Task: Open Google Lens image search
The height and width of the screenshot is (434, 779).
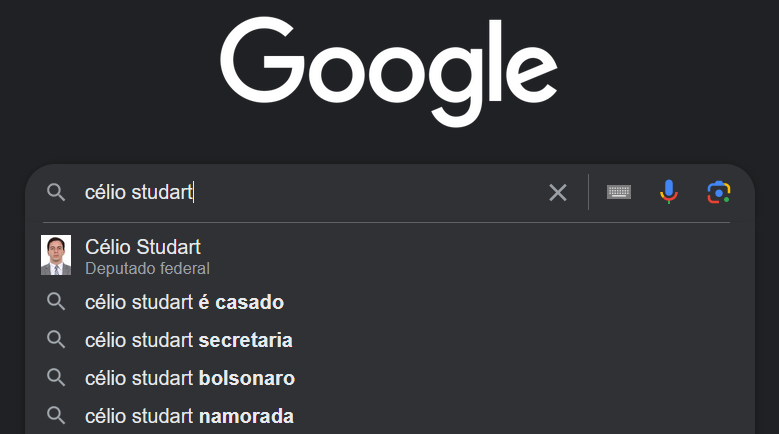Action: 718,192
